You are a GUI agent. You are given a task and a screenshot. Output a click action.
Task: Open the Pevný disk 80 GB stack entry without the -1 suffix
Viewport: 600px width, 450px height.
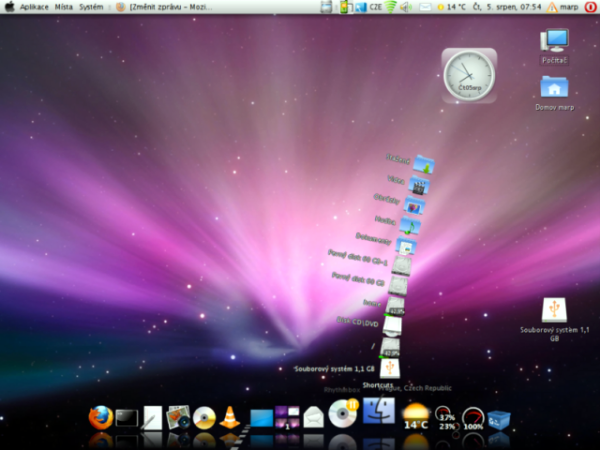tap(398, 286)
